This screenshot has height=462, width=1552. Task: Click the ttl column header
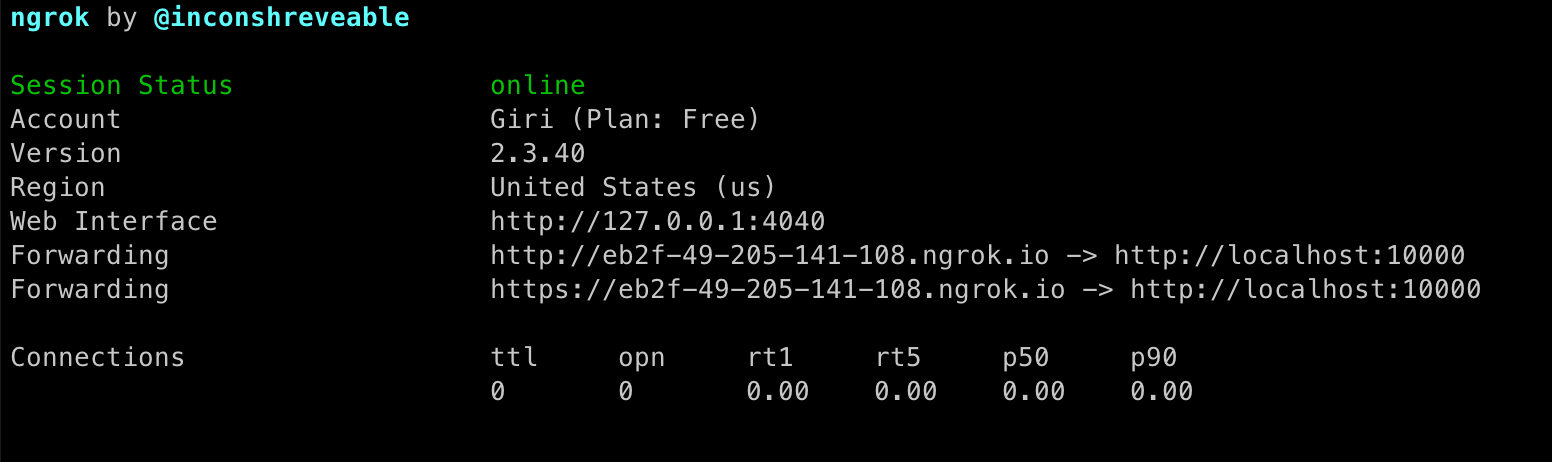pos(514,357)
